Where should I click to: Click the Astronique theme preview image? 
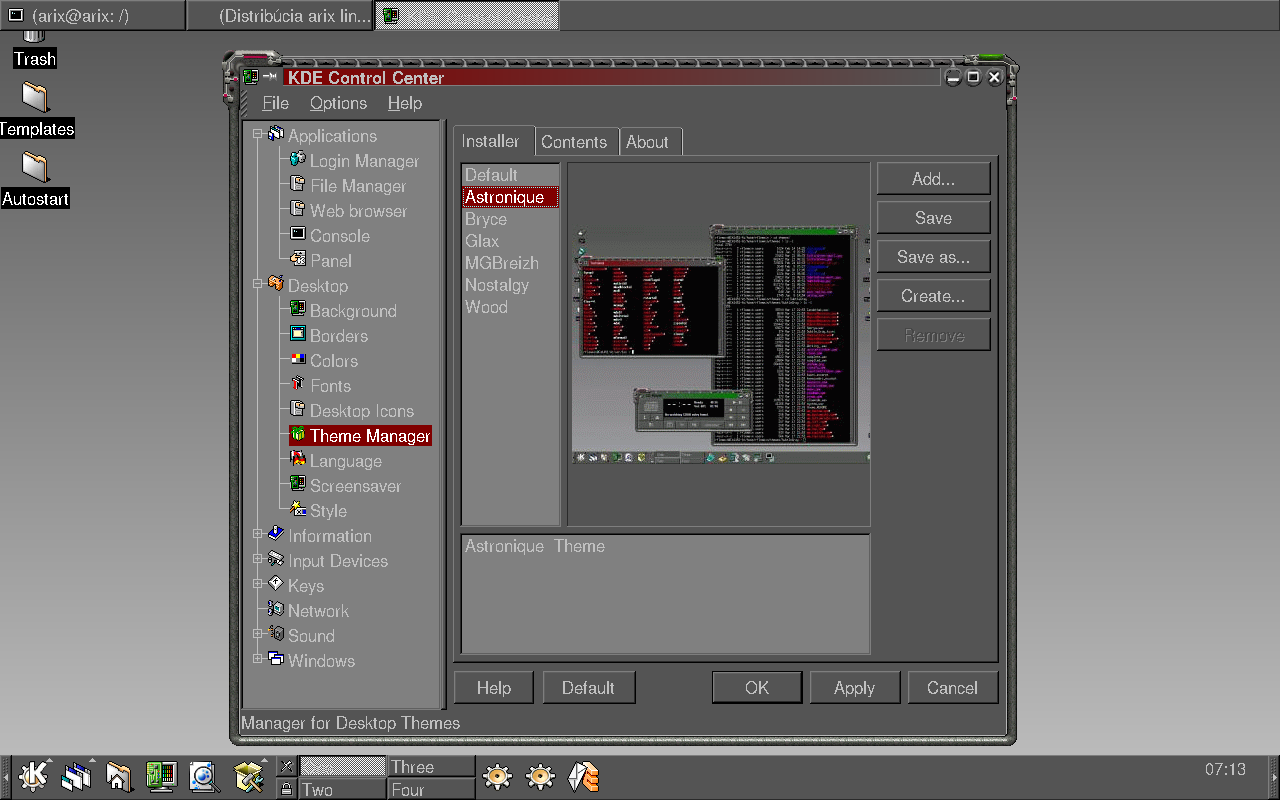pyautogui.click(x=719, y=344)
